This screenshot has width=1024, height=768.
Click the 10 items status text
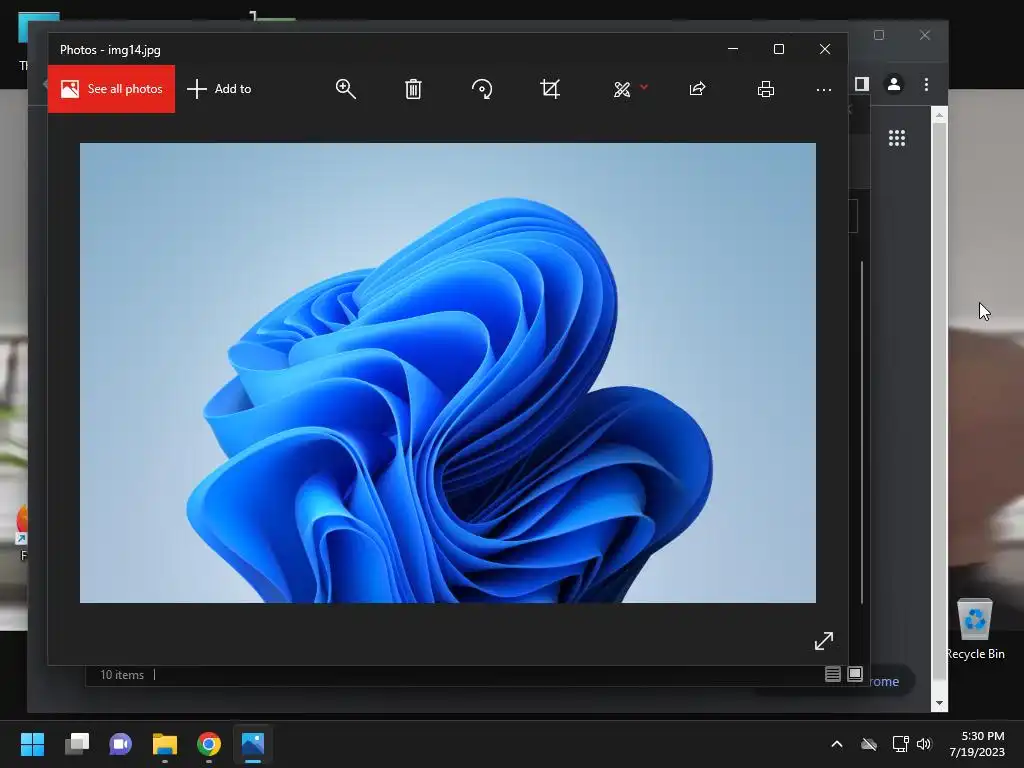point(122,675)
